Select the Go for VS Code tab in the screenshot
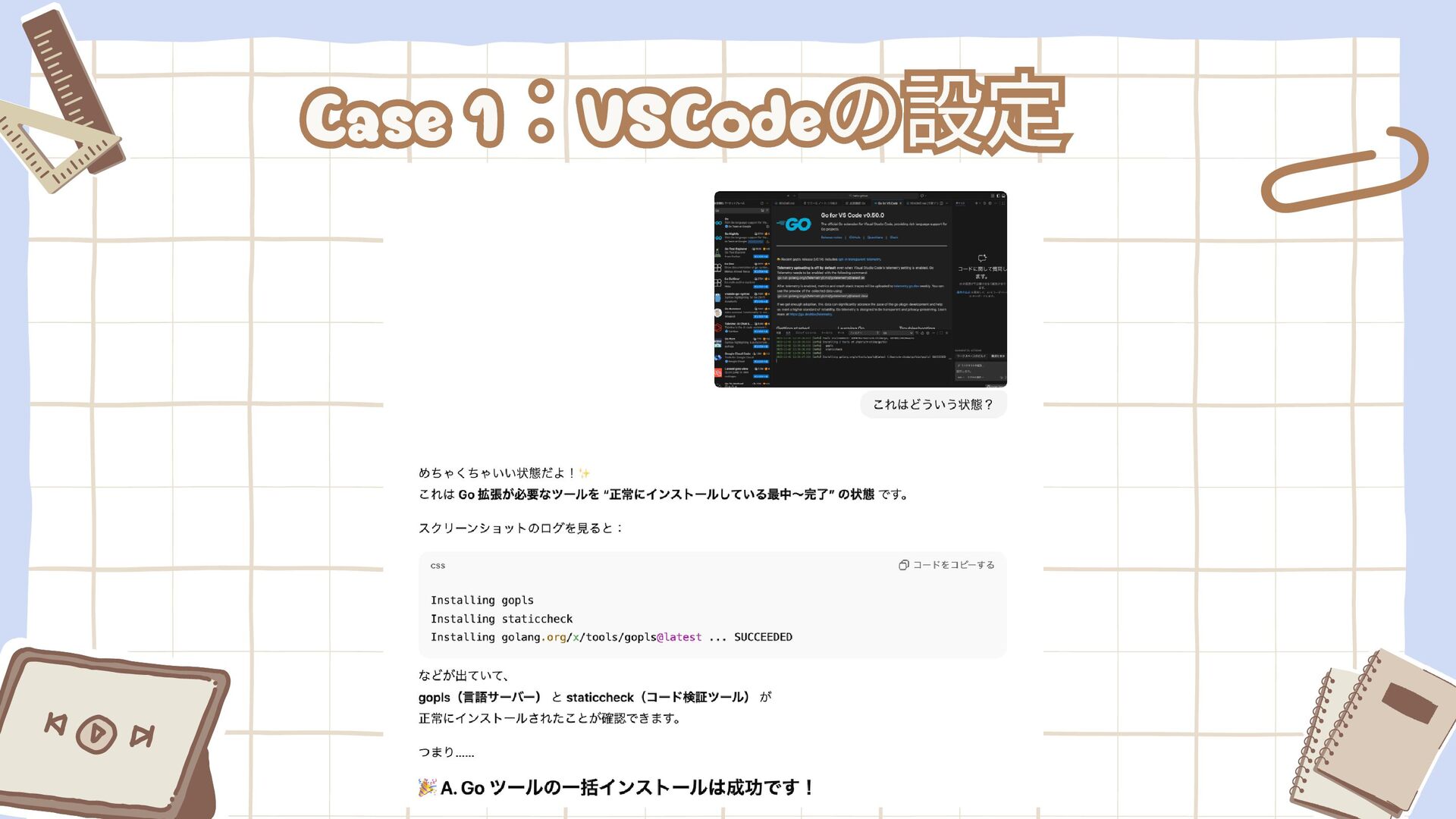Viewport: 1456px width, 819px height. 886,203
